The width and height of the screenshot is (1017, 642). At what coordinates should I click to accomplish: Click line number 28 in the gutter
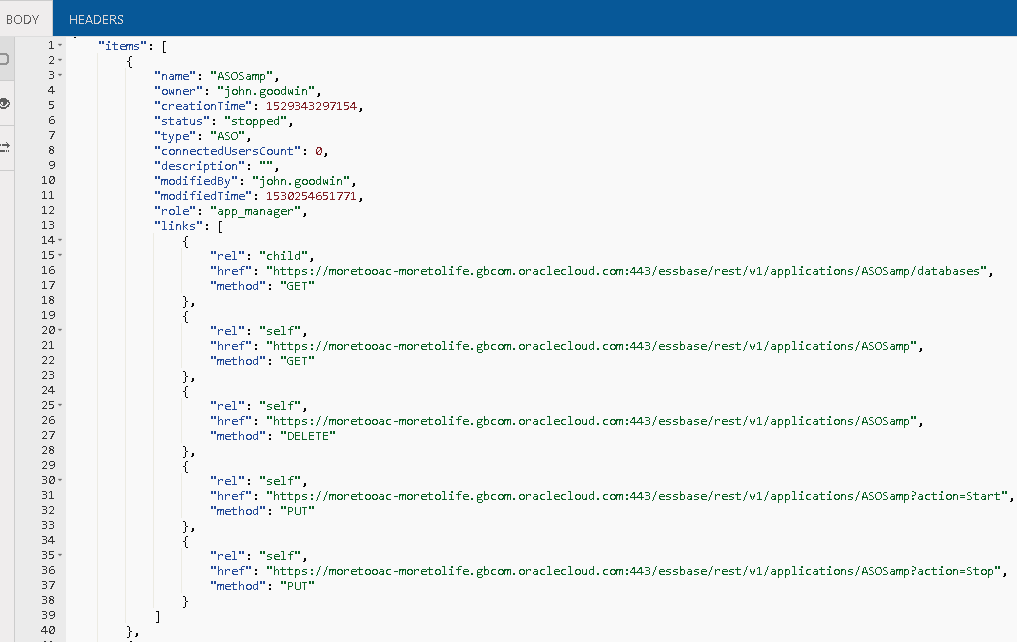[48, 450]
